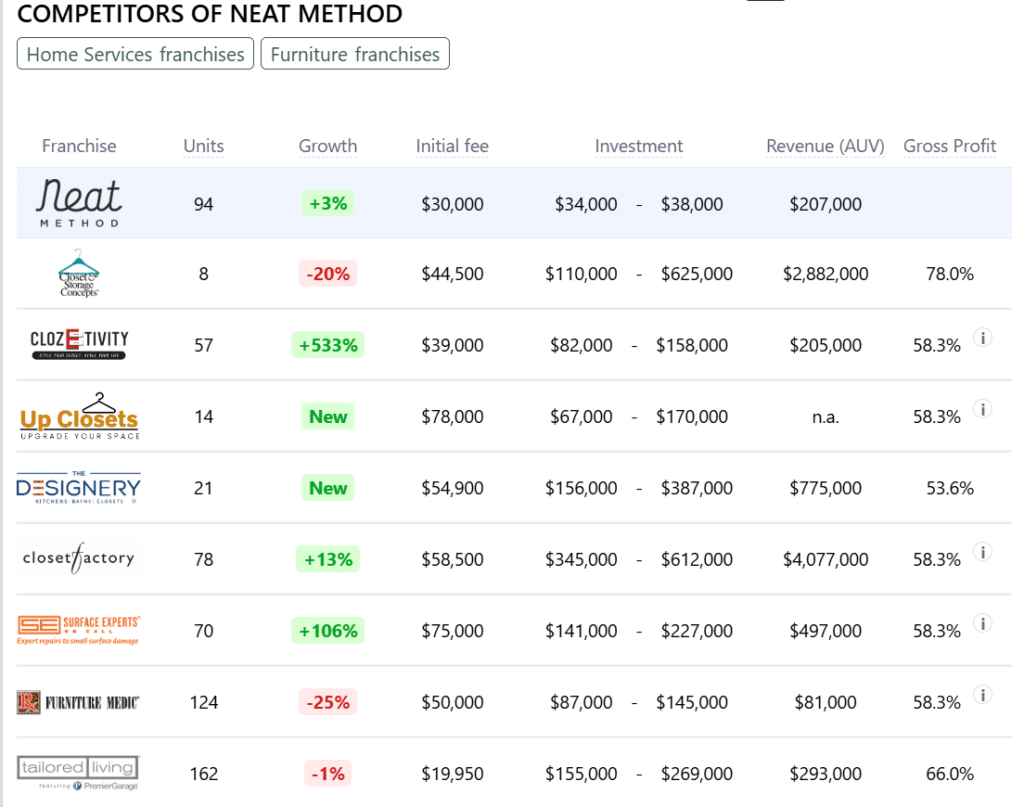1024x807 pixels.
Task: Click the New badge for Up Closets
Action: 328,417
